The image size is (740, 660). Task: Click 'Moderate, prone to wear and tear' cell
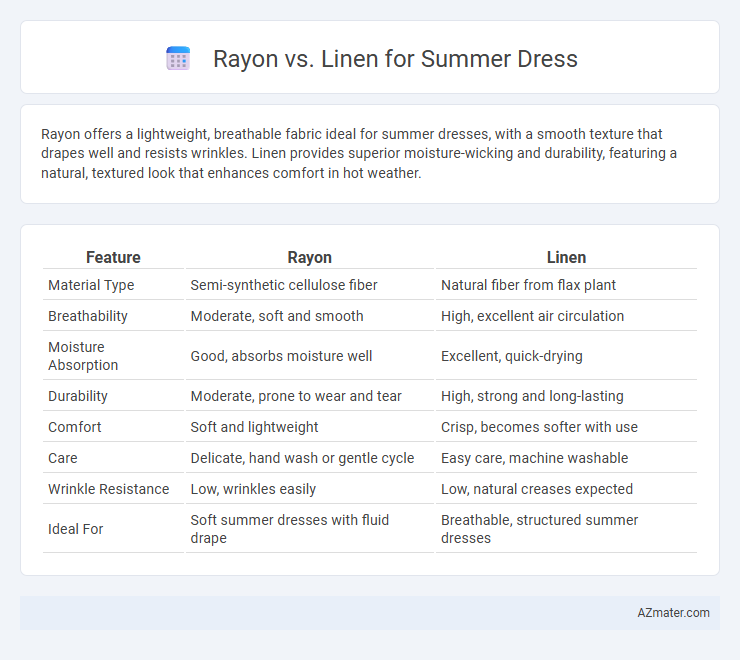coord(296,396)
